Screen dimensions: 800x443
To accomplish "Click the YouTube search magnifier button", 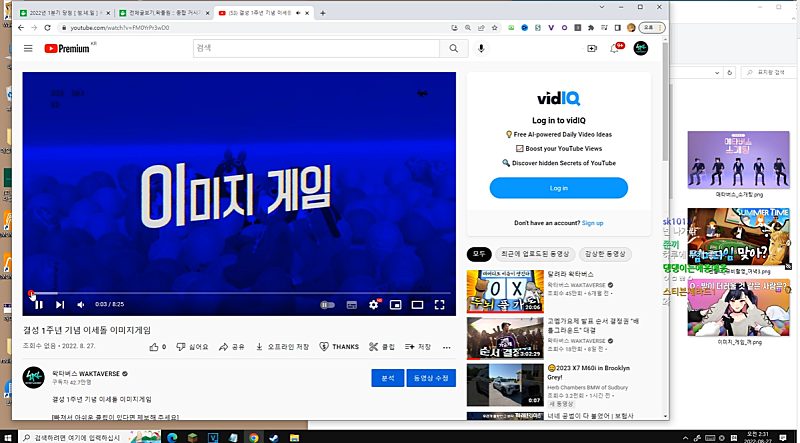I will point(454,48).
